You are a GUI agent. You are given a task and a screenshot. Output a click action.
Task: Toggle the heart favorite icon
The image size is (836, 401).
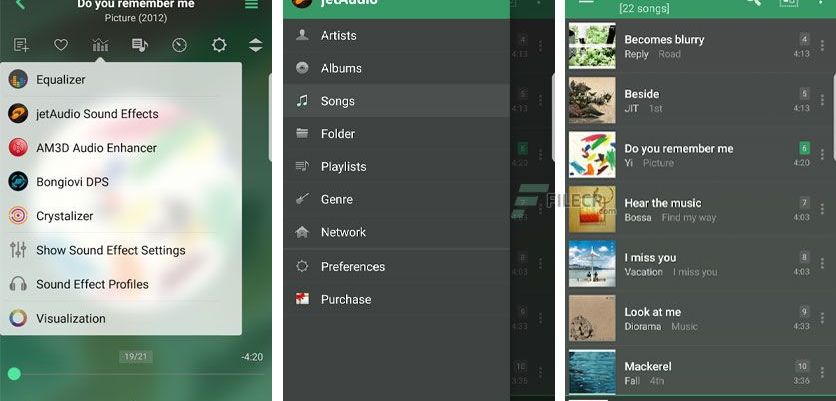coord(61,45)
